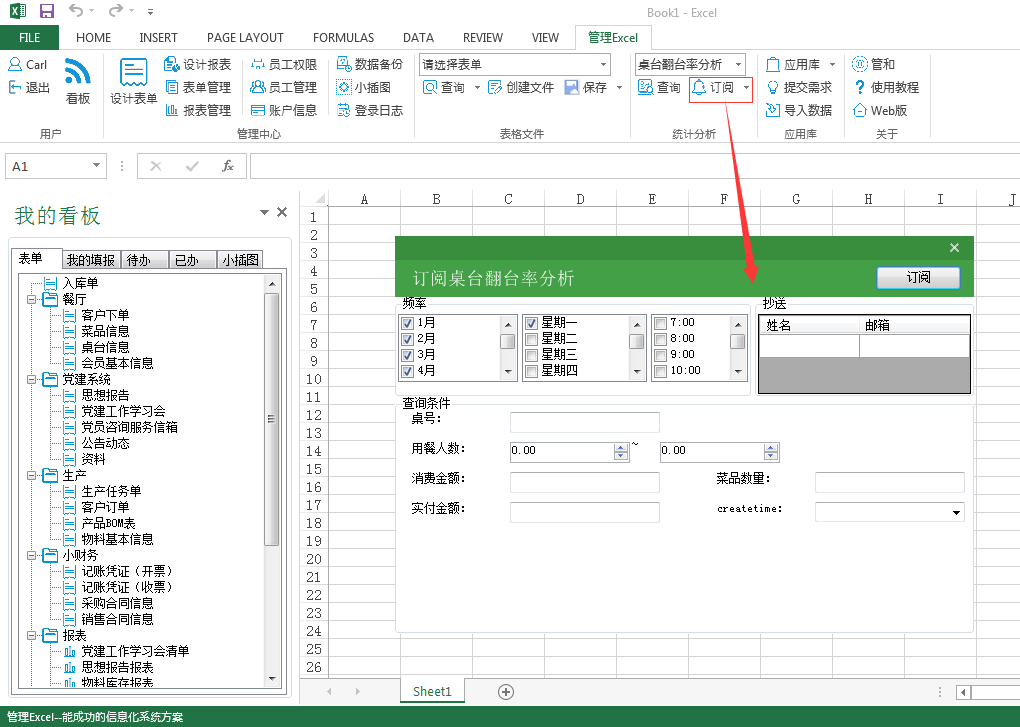
Task: Open the 应用库 dropdown arrow
Action: [833, 64]
